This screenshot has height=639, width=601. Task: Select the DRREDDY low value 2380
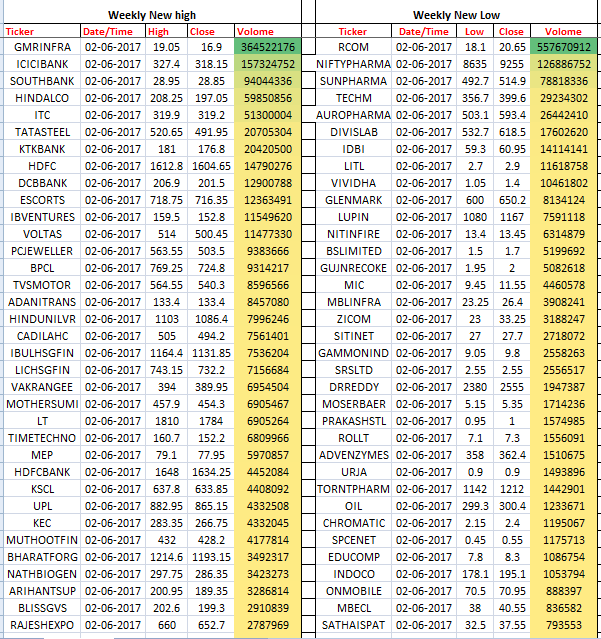coord(475,387)
